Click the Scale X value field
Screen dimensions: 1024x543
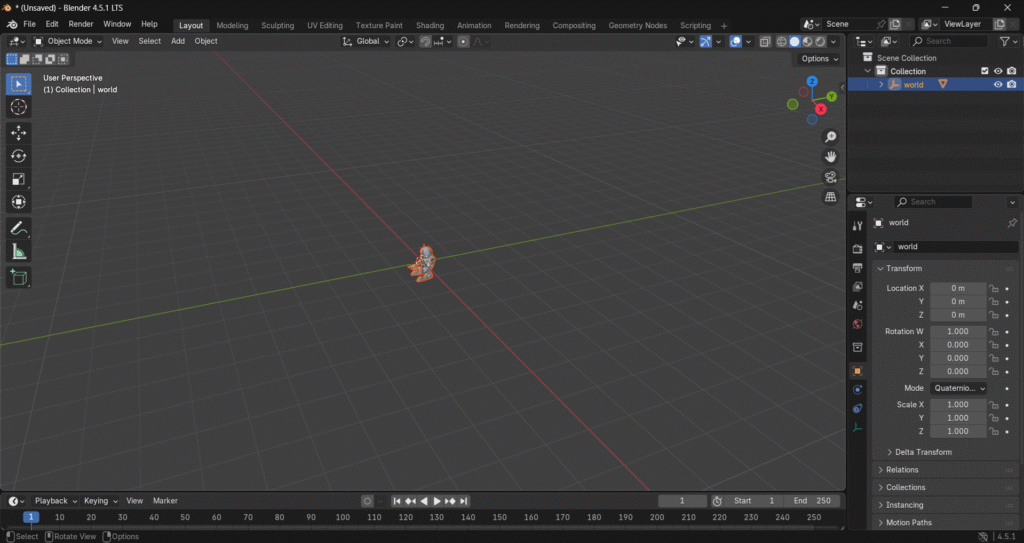coord(958,404)
